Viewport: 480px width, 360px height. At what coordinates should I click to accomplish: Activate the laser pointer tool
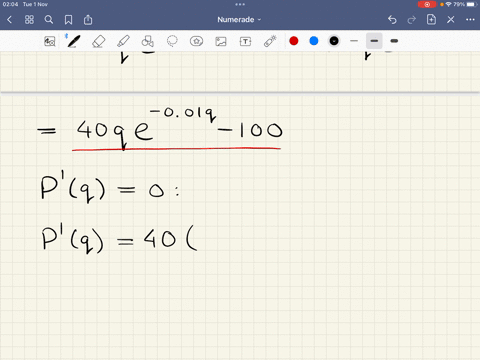(x=270, y=41)
